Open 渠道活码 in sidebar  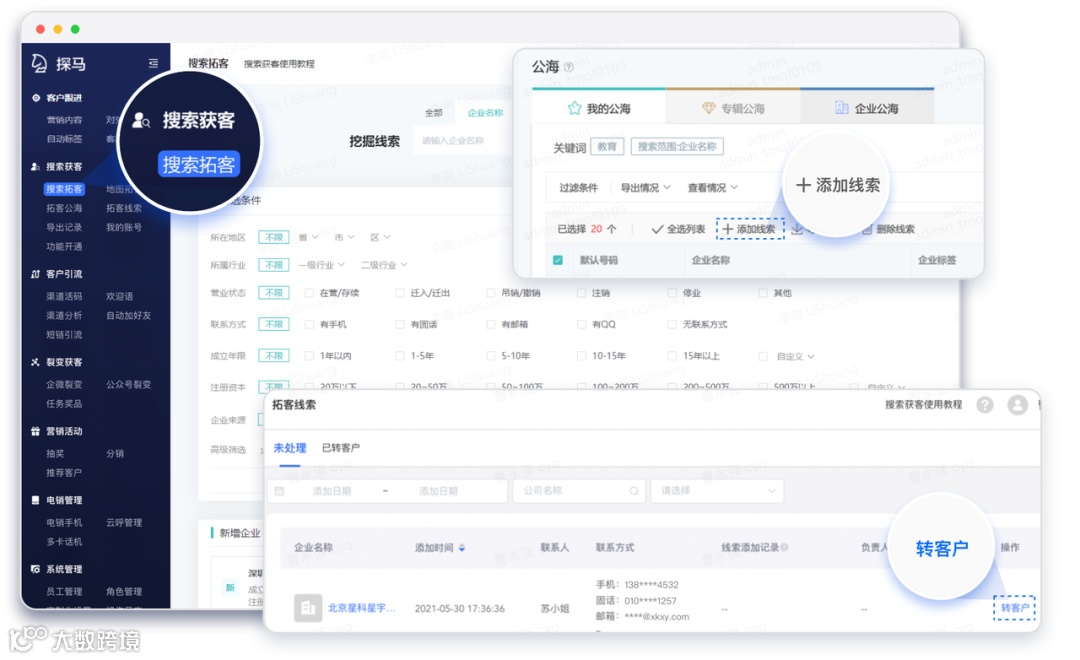pos(64,296)
